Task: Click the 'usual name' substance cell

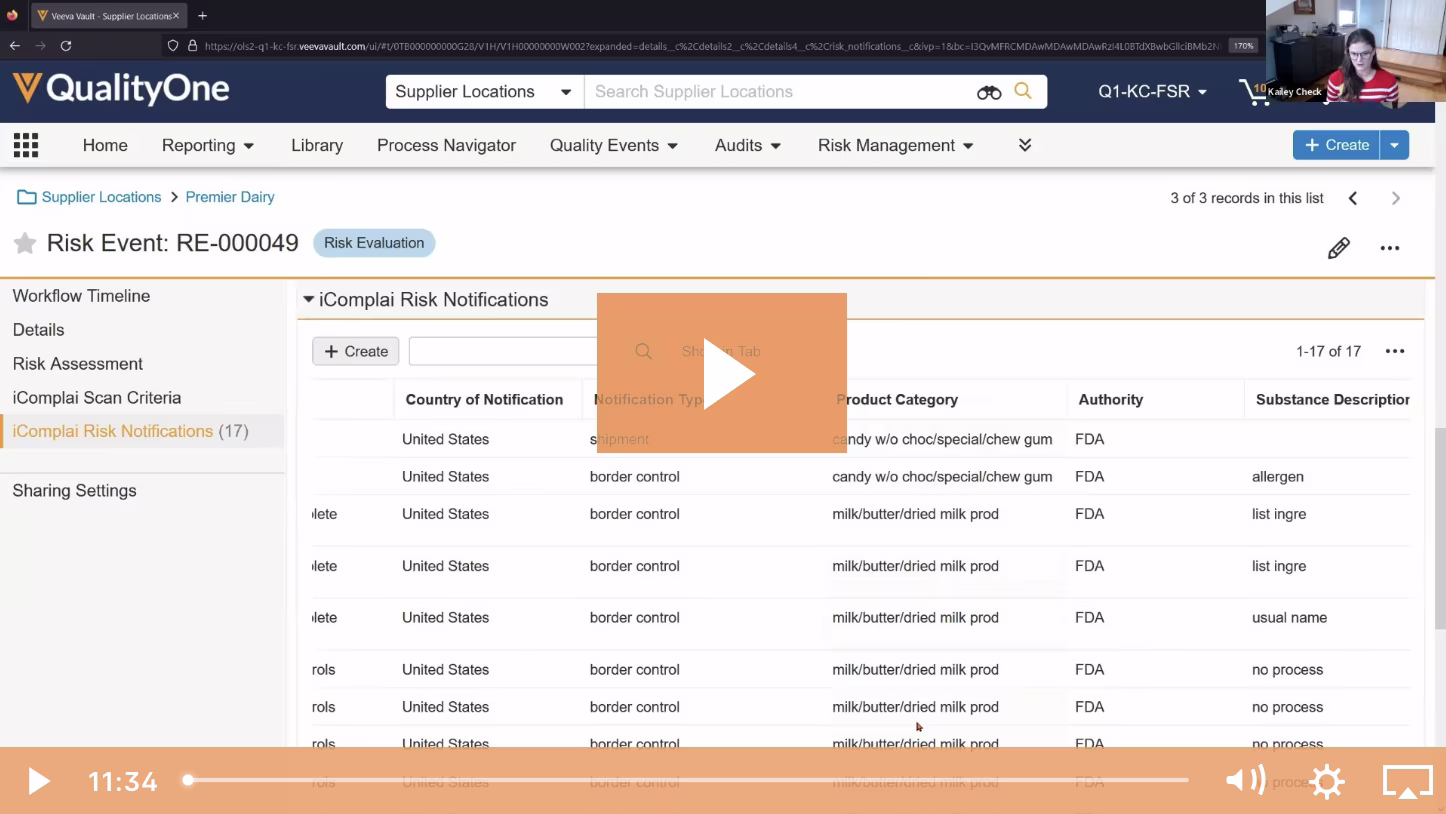Action: point(1290,618)
